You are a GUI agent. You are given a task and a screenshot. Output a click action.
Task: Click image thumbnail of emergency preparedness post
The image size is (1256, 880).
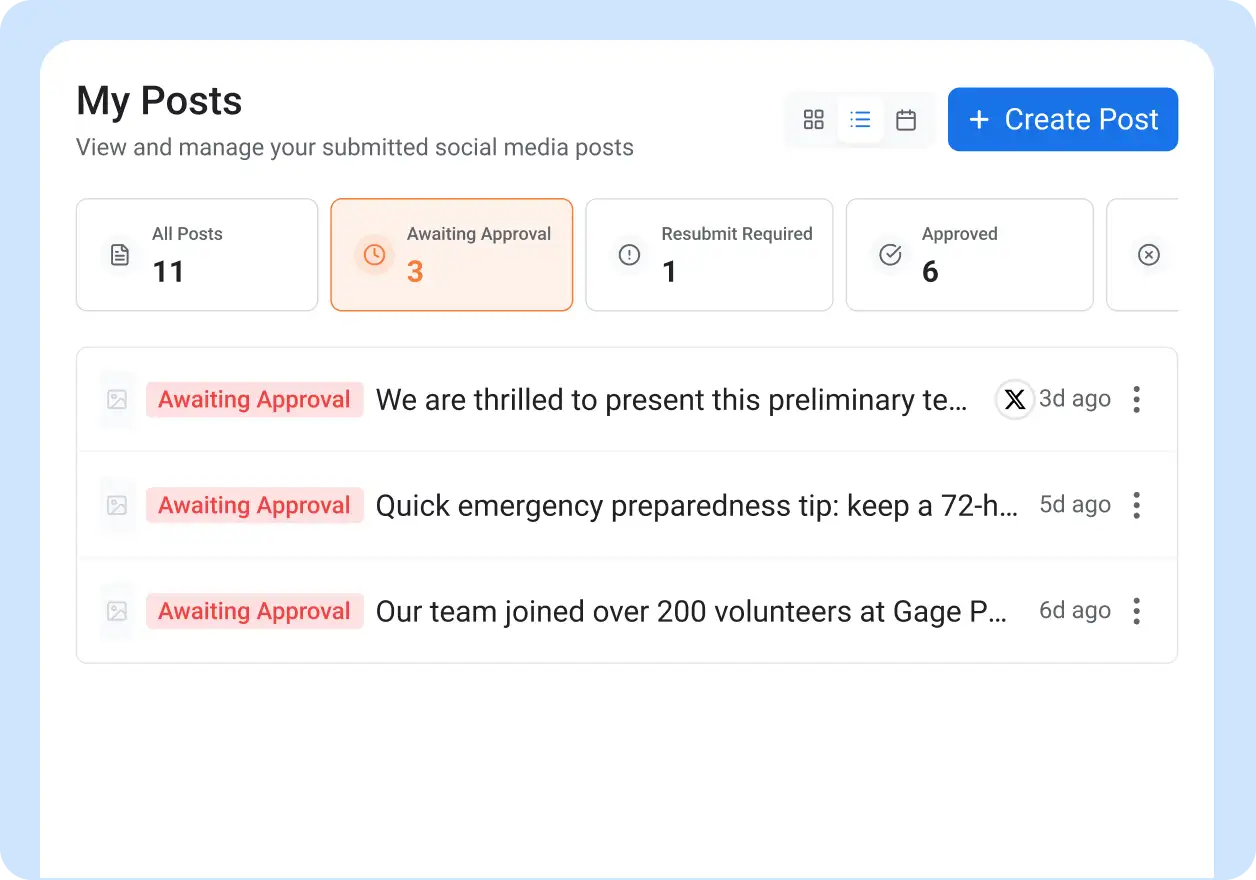coord(117,505)
